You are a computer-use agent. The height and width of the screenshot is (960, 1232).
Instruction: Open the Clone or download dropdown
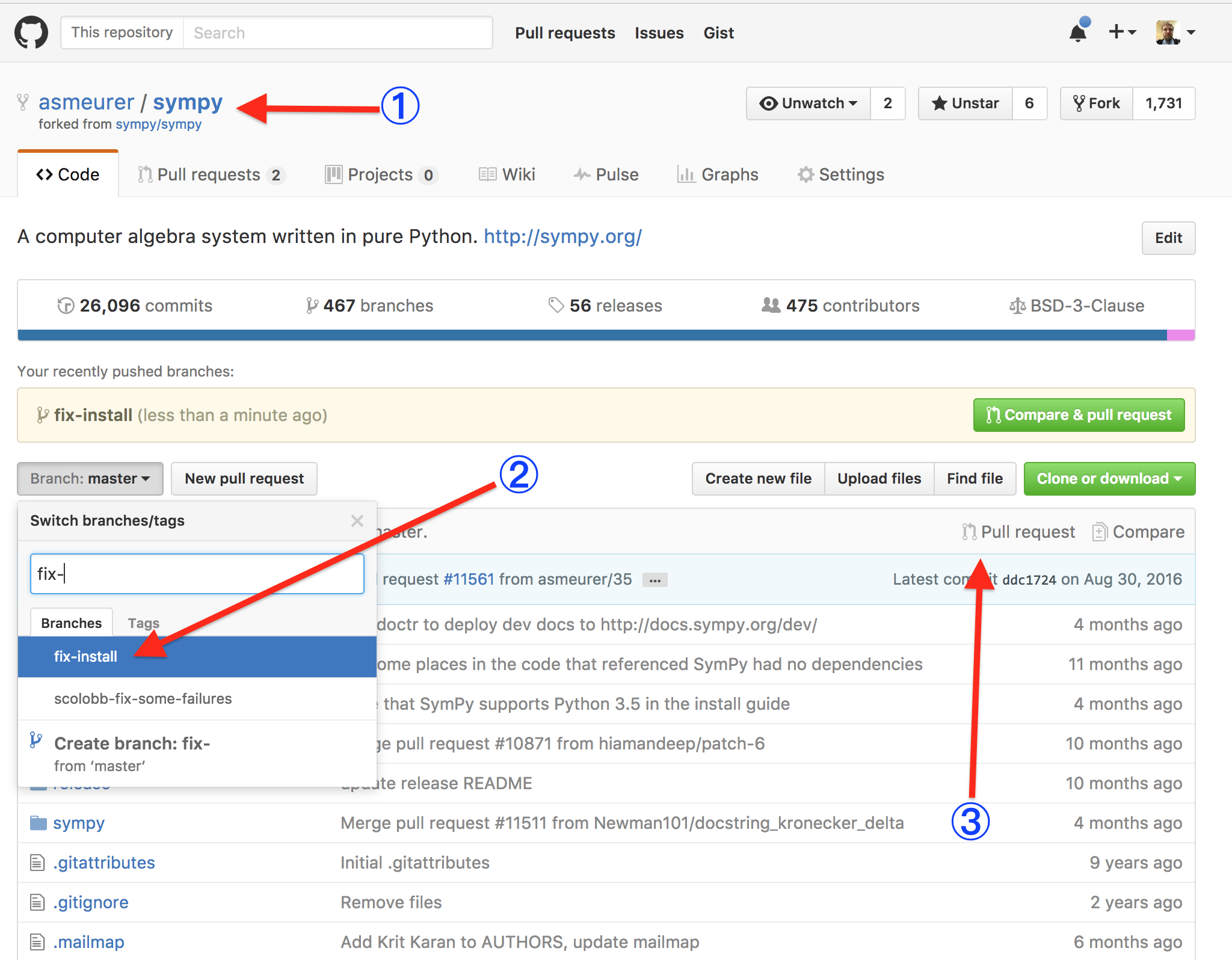pyautogui.click(x=1109, y=479)
